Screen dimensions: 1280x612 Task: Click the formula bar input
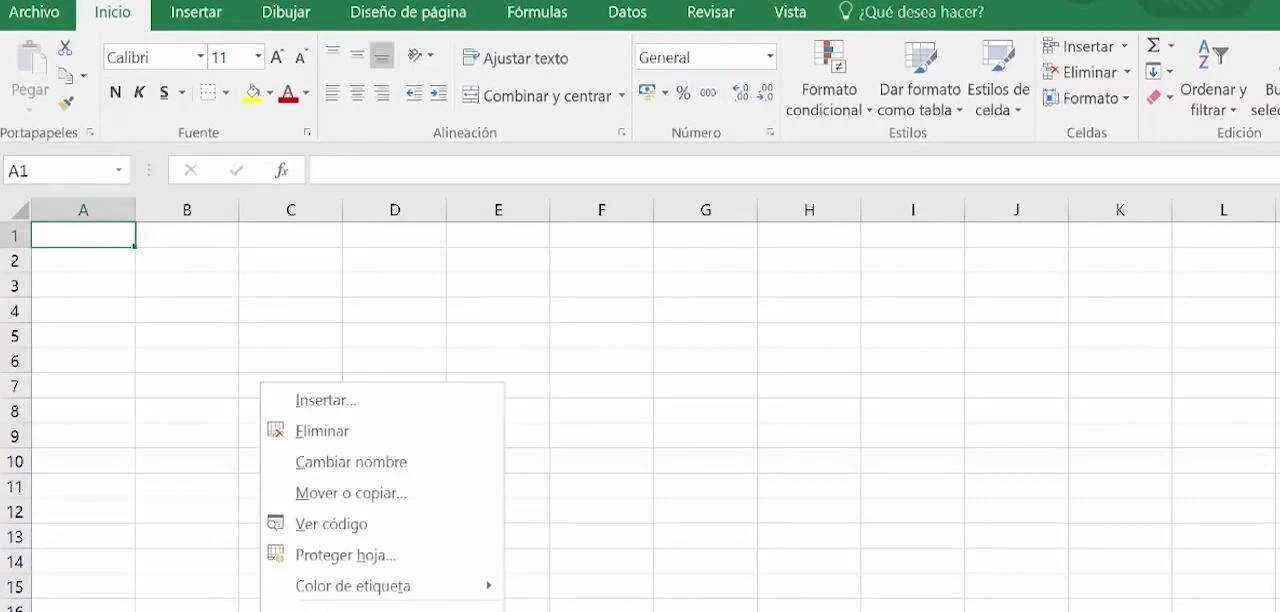tap(794, 171)
